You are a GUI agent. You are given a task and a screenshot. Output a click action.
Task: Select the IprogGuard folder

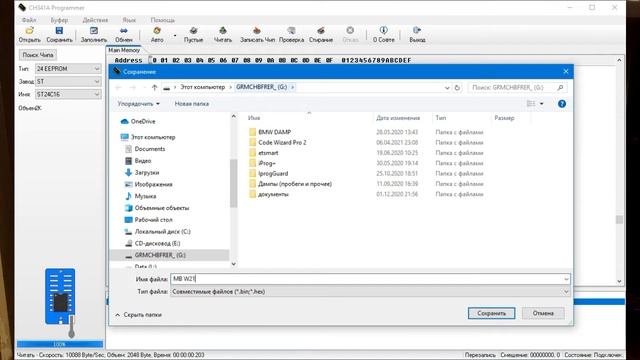click(268, 173)
